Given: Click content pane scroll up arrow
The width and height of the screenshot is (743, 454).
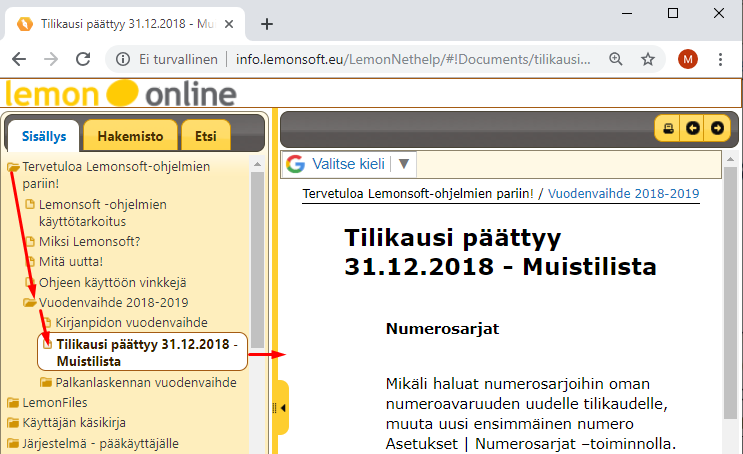Looking at the screenshot, I should pos(730,159).
